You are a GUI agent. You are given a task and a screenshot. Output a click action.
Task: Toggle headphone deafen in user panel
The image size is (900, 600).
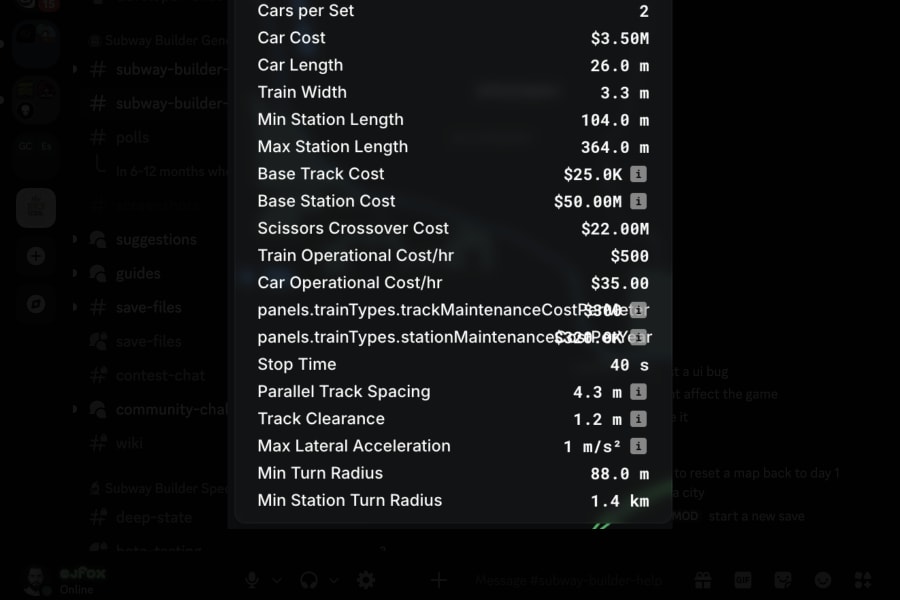click(x=309, y=580)
